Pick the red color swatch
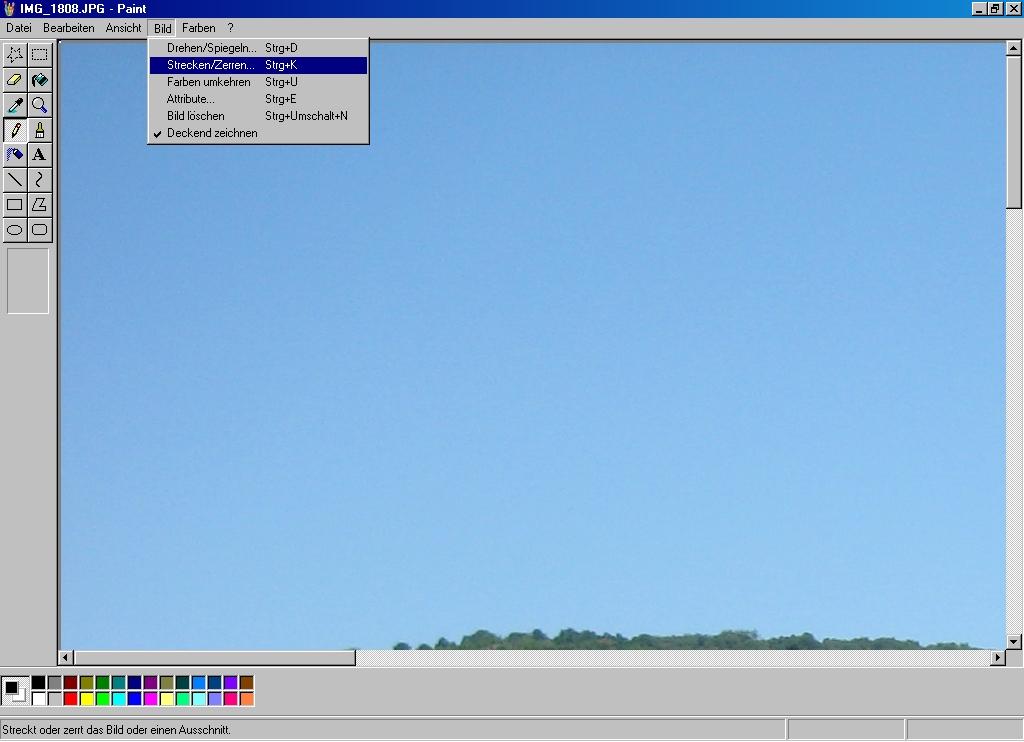The width and height of the screenshot is (1024, 742). pos(70,699)
